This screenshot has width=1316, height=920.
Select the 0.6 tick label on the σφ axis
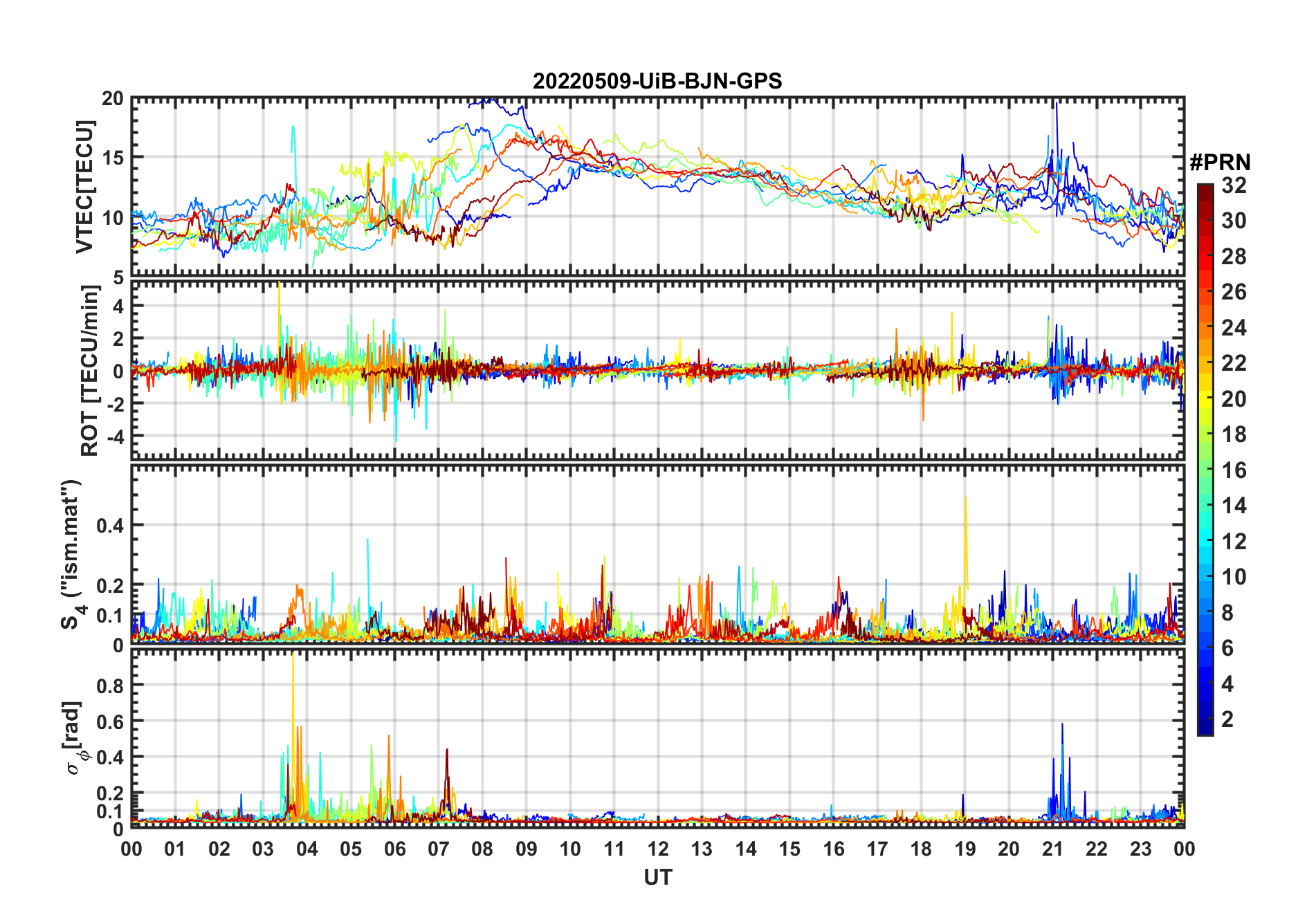[x=110, y=721]
